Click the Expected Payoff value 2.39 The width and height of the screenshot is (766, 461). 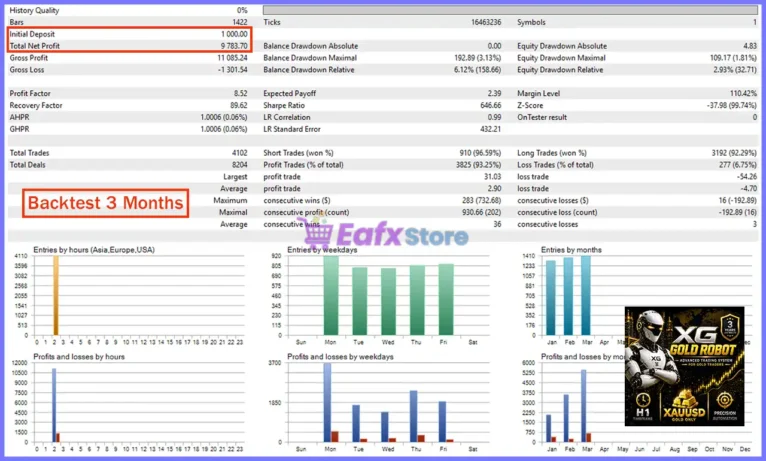[494, 93]
